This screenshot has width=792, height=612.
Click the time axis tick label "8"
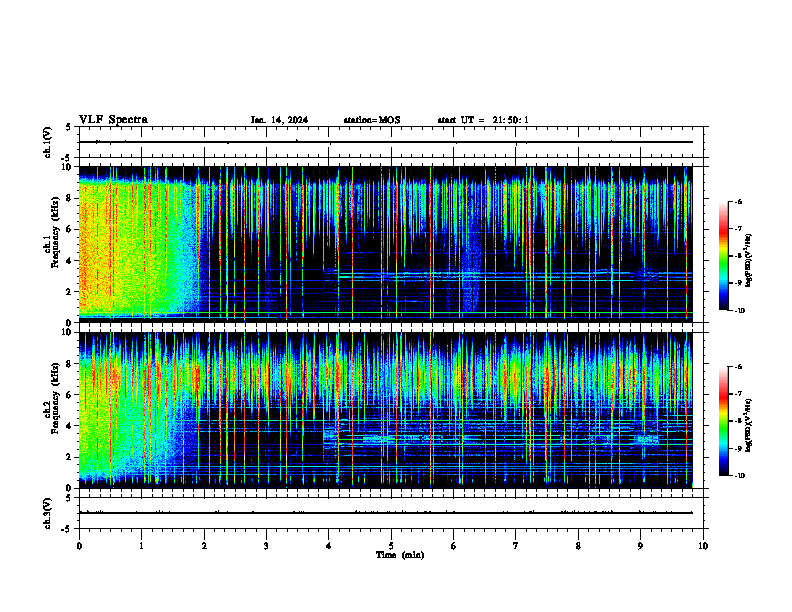(x=578, y=546)
